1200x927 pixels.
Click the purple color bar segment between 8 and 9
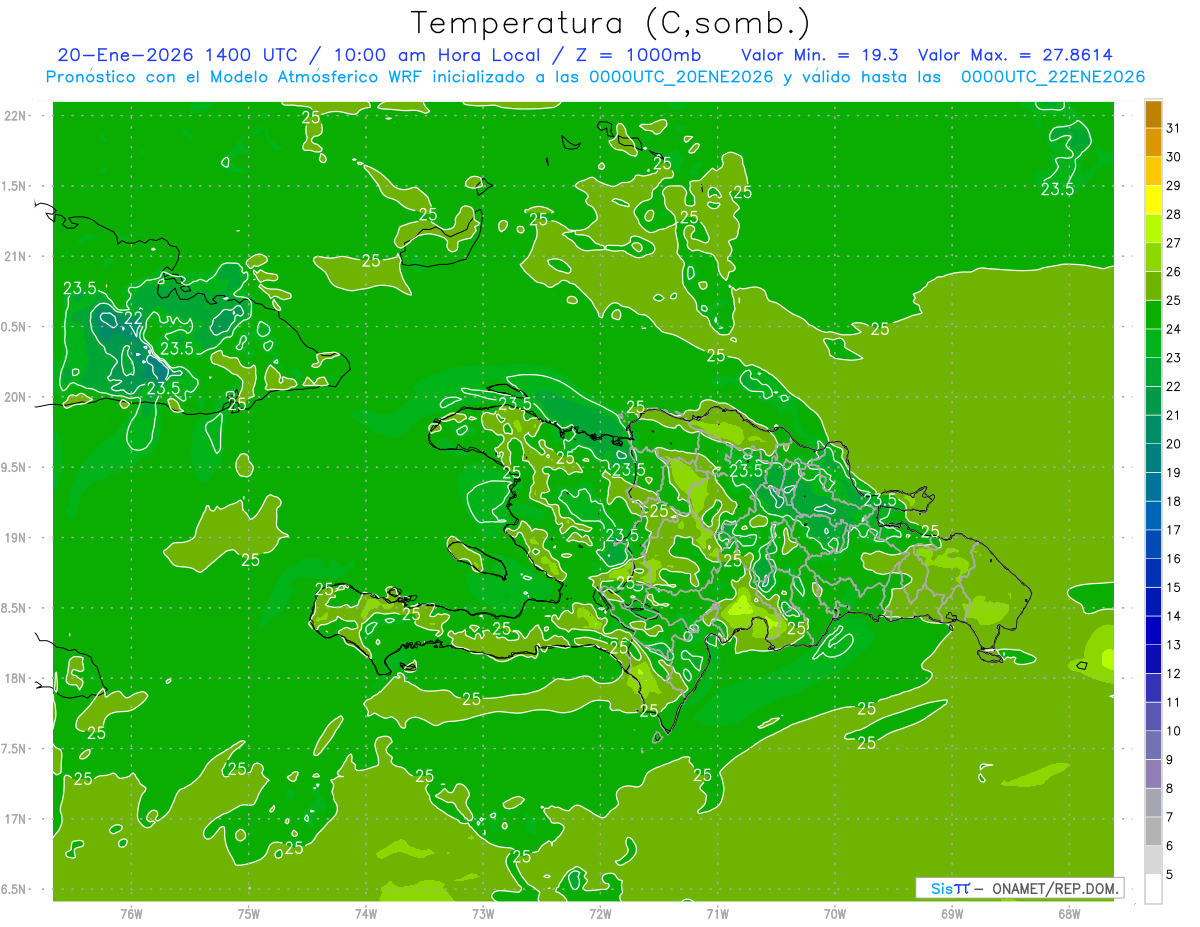click(x=1153, y=774)
